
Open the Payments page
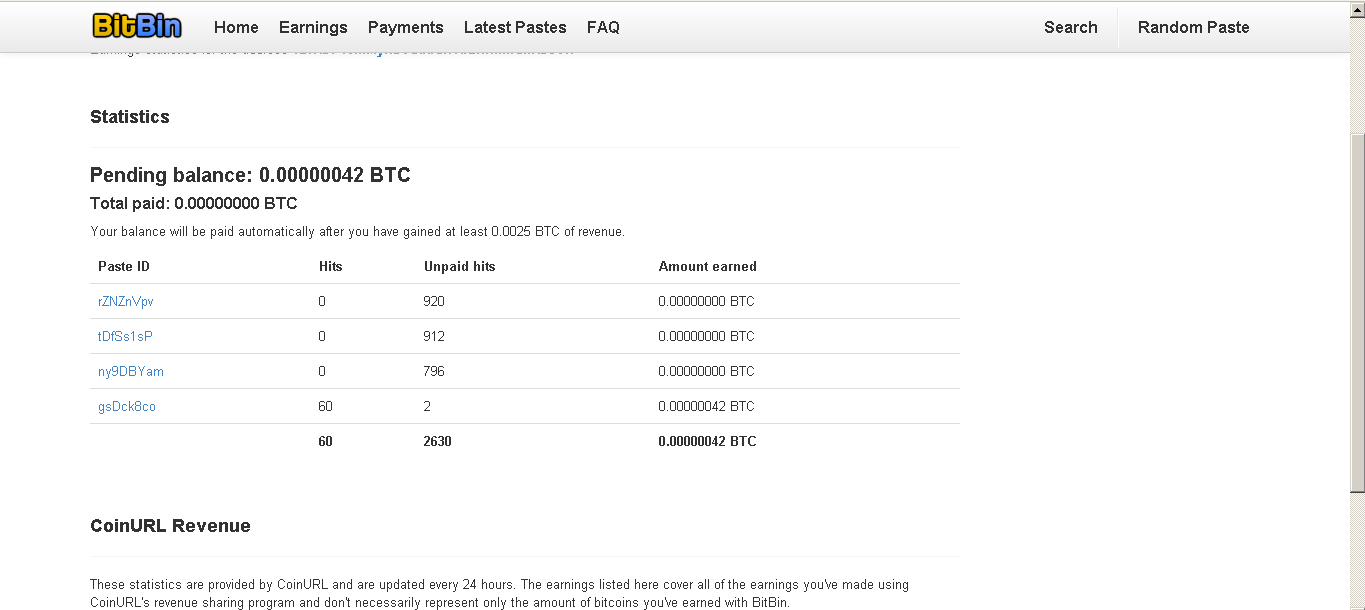(405, 28)
